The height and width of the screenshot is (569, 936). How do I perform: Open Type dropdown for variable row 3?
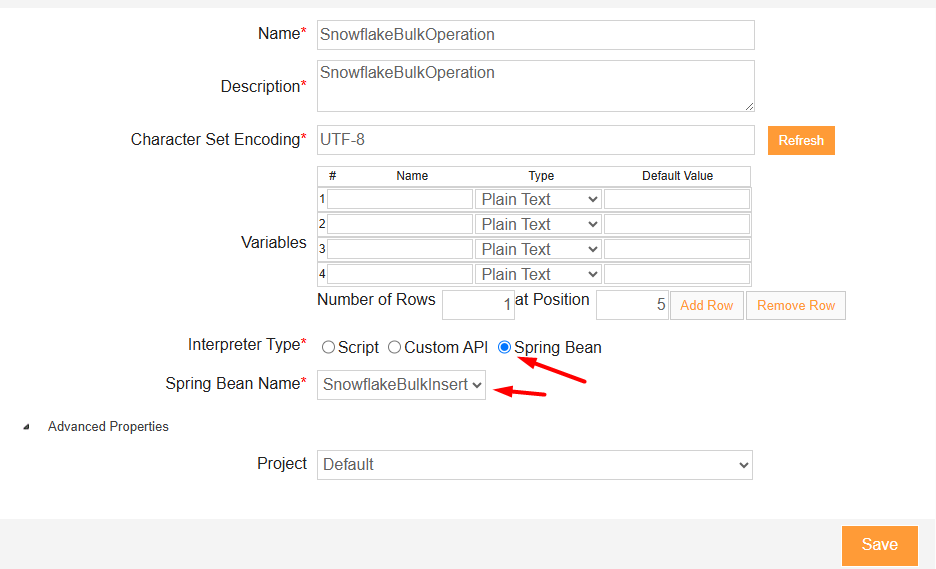pyautogui.click(x=538, y=250)
